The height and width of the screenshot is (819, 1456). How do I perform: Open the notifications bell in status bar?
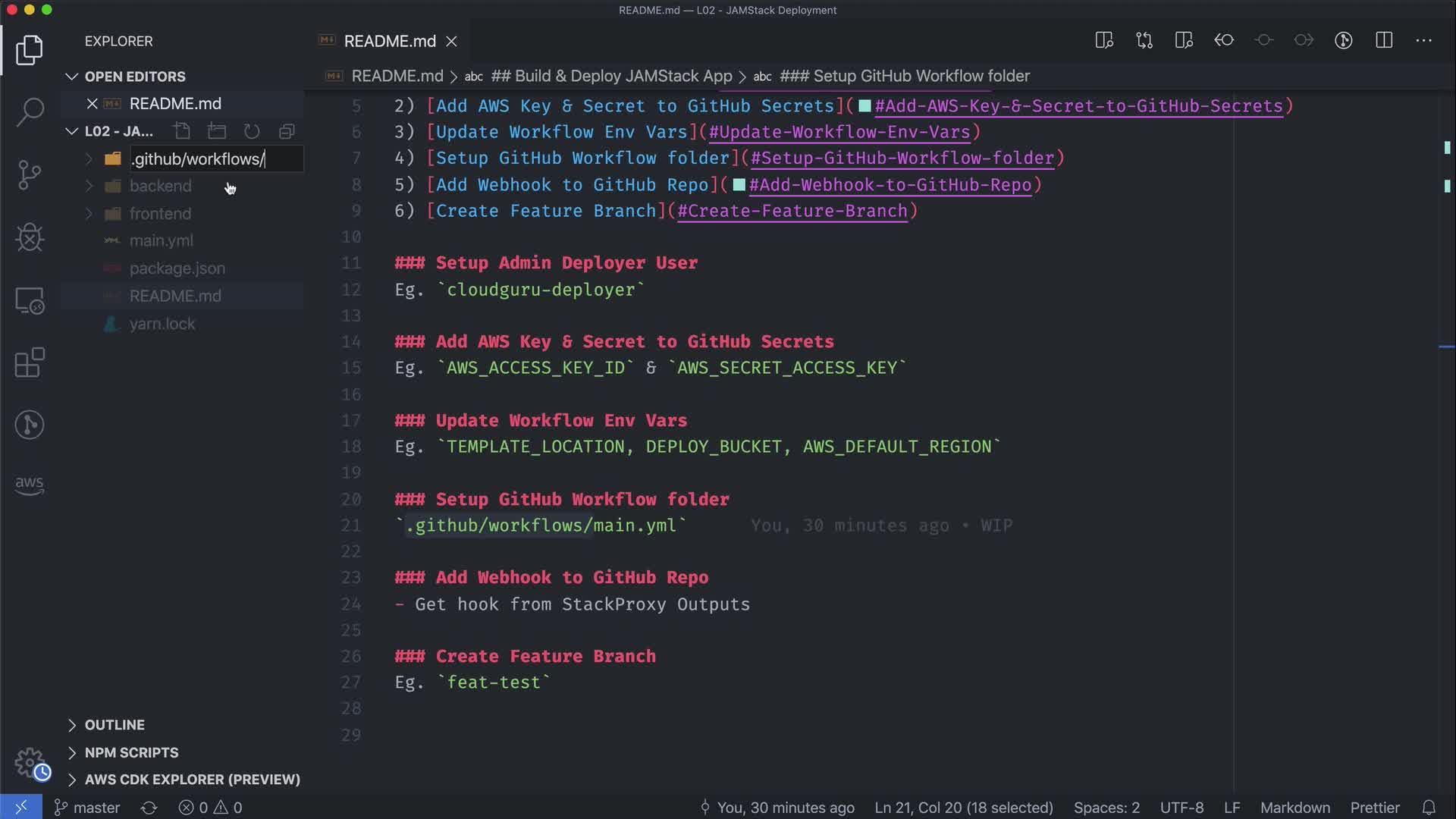[x=1429, y=808]
